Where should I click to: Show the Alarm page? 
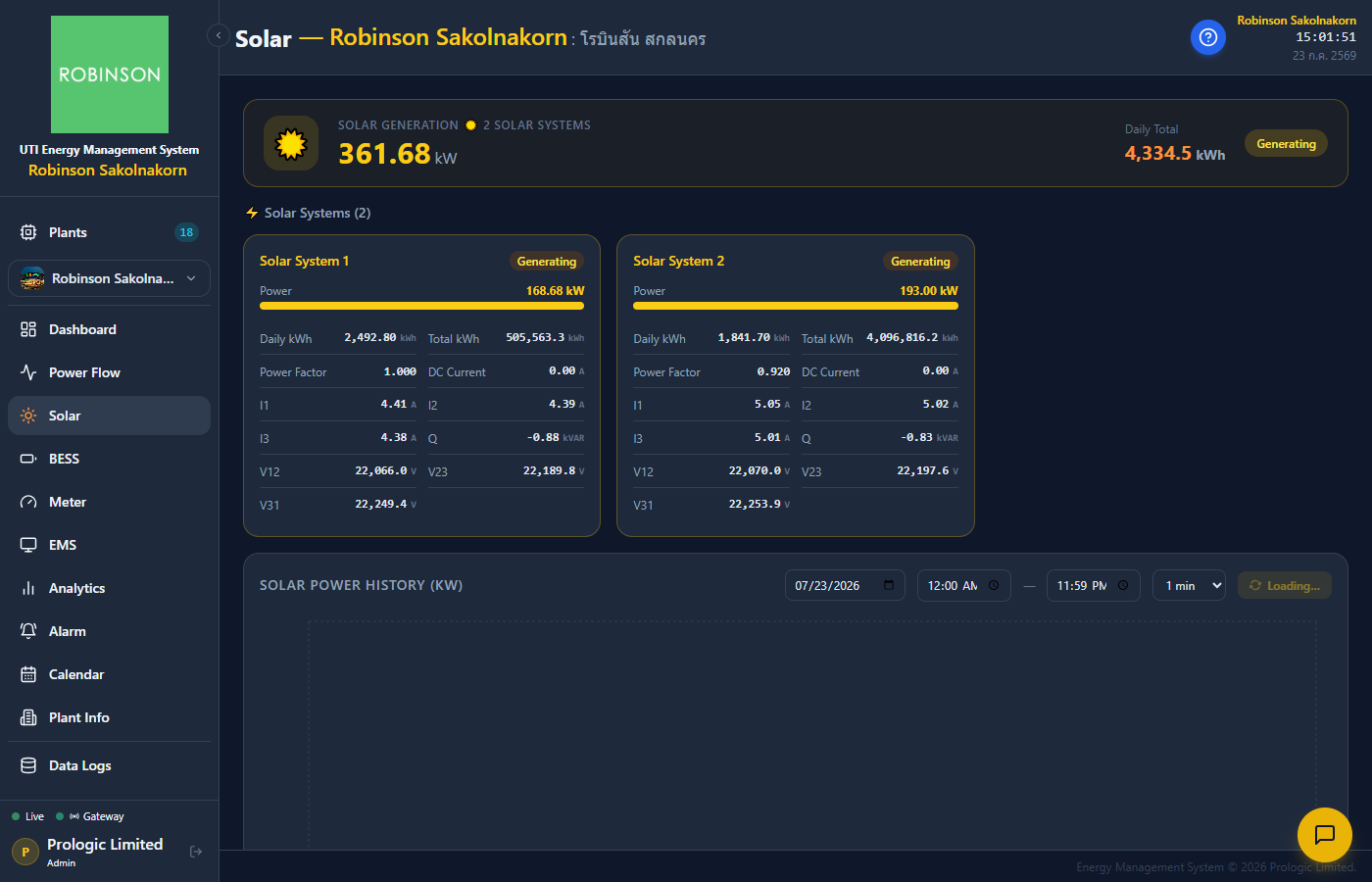click(110, 631)
